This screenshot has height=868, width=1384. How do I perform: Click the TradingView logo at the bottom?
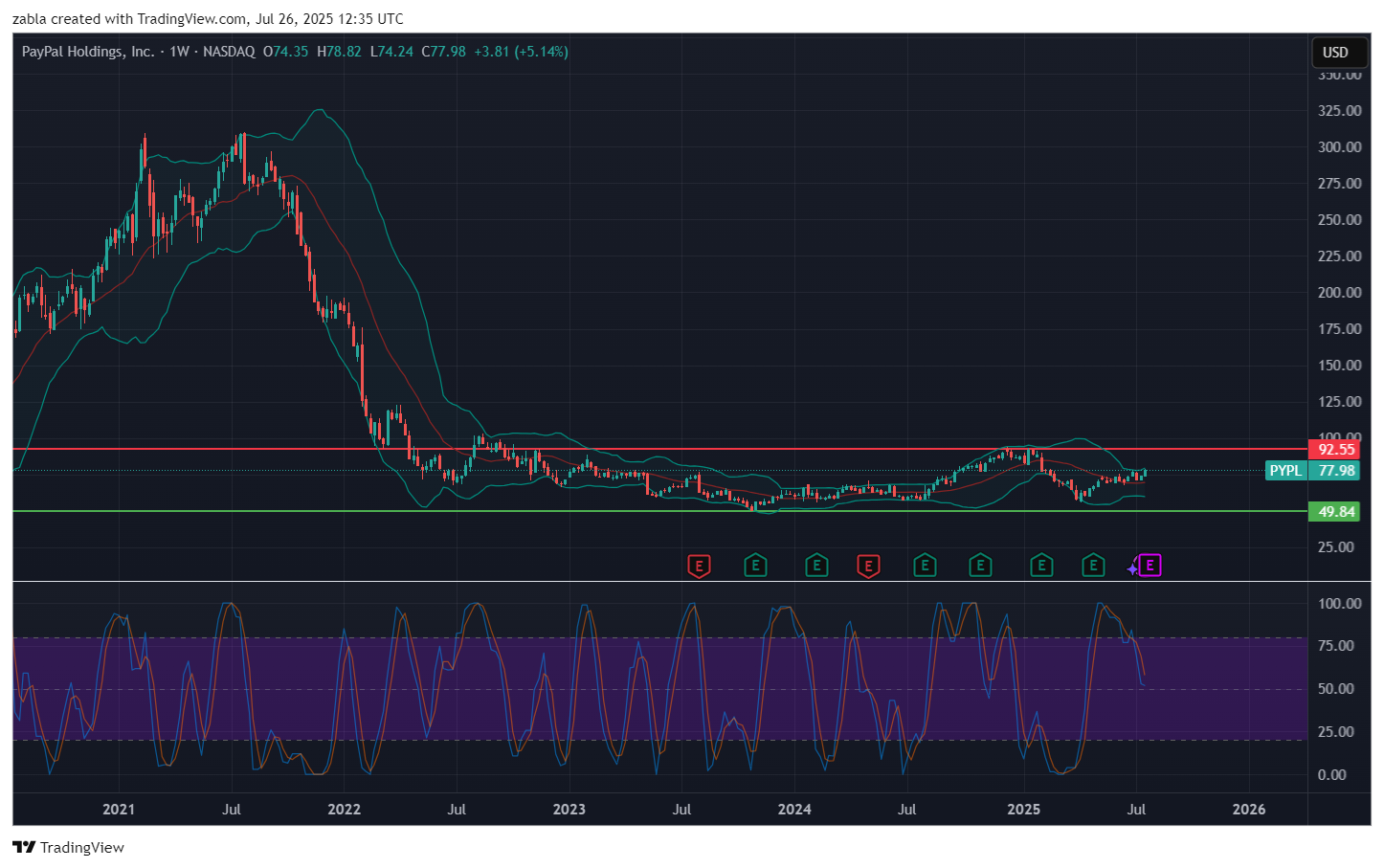click(x=68, y=847)
